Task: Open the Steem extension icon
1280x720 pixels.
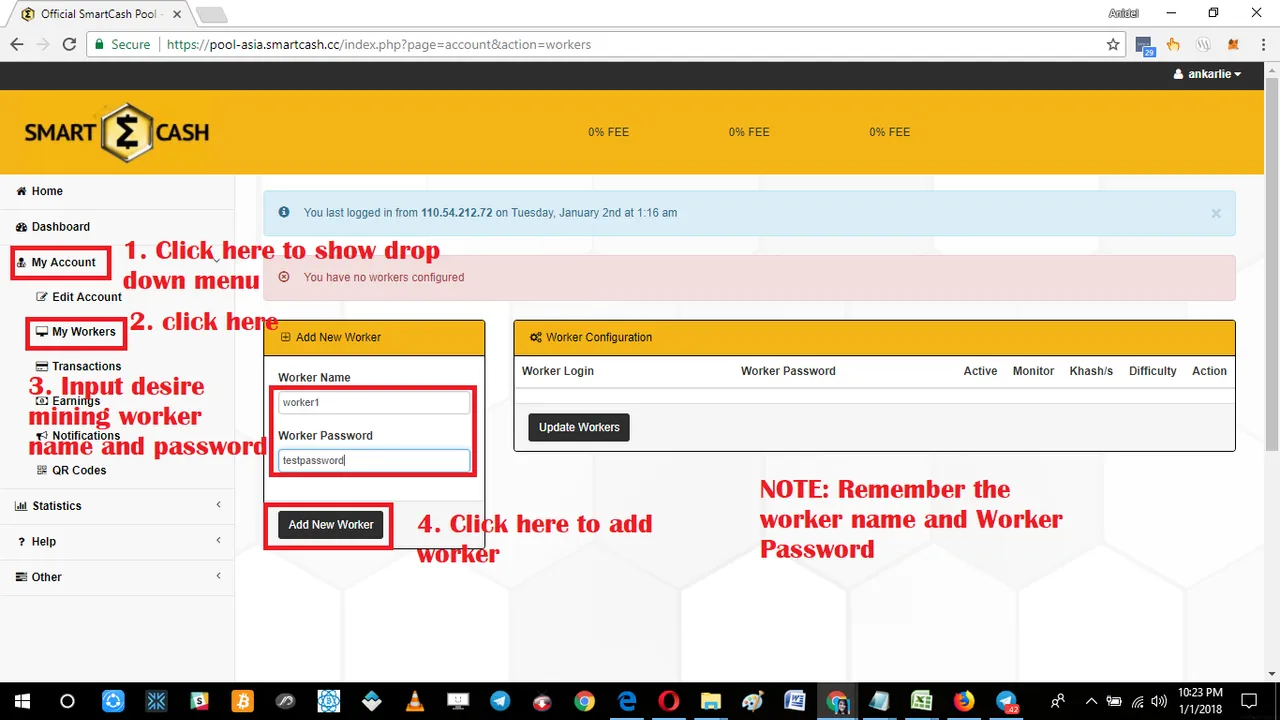Action: [1204, 44]
